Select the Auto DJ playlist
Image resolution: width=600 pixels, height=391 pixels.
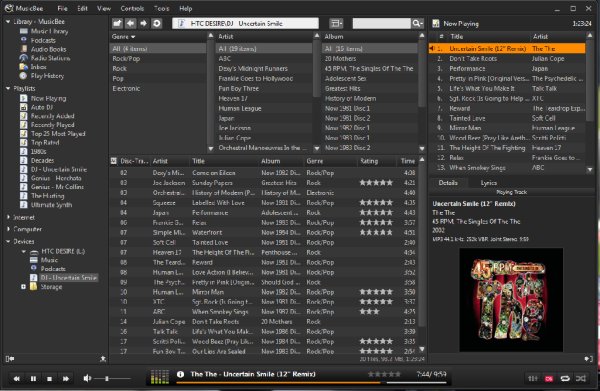[x=42, y=107]
